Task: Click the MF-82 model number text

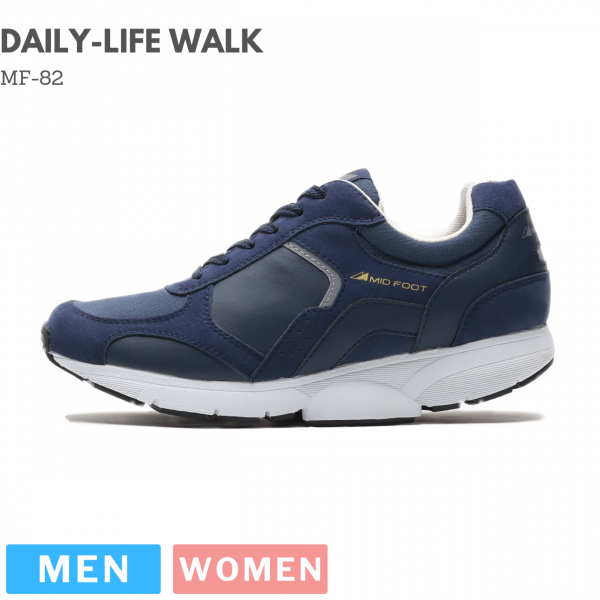Action: pyautogui.click(x=32, y=78)
